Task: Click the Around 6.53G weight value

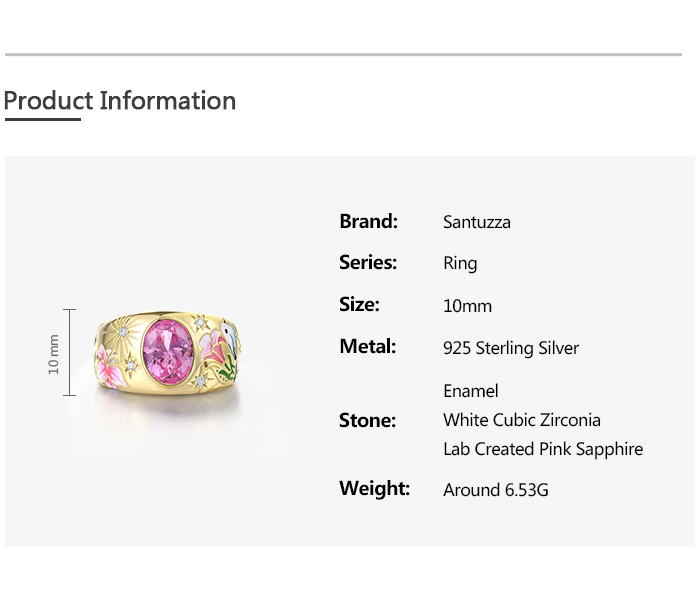Action: [495, 490]
